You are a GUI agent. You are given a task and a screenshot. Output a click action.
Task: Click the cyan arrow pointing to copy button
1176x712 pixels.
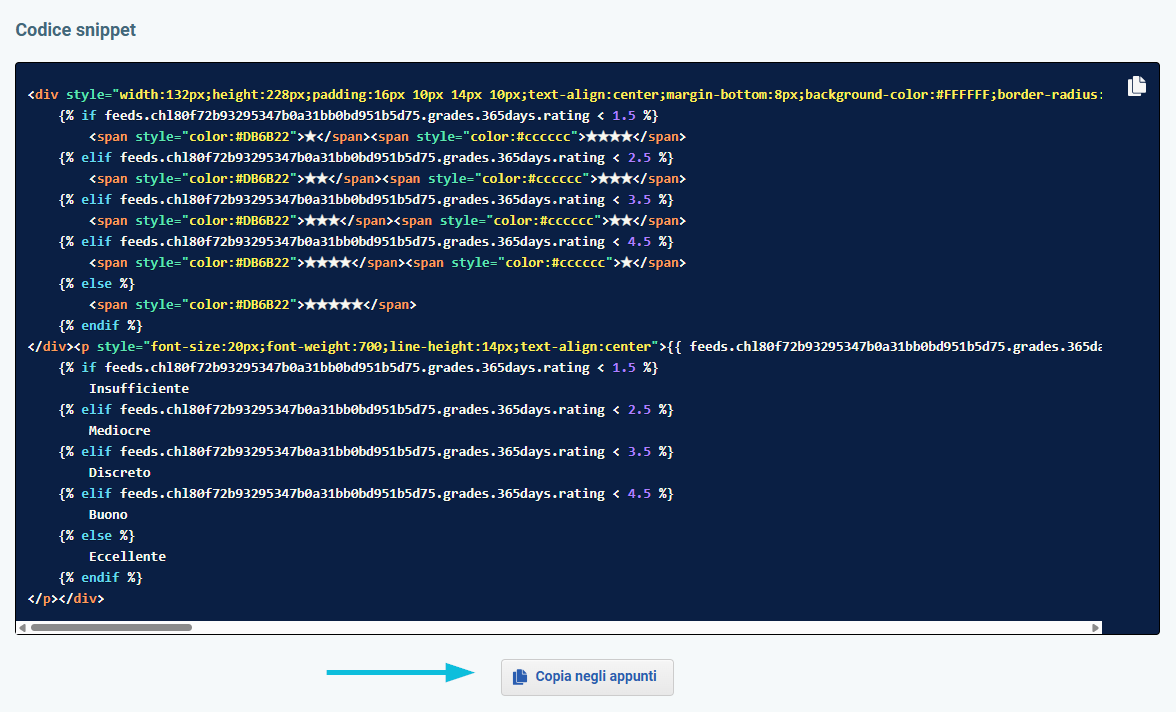400,673
